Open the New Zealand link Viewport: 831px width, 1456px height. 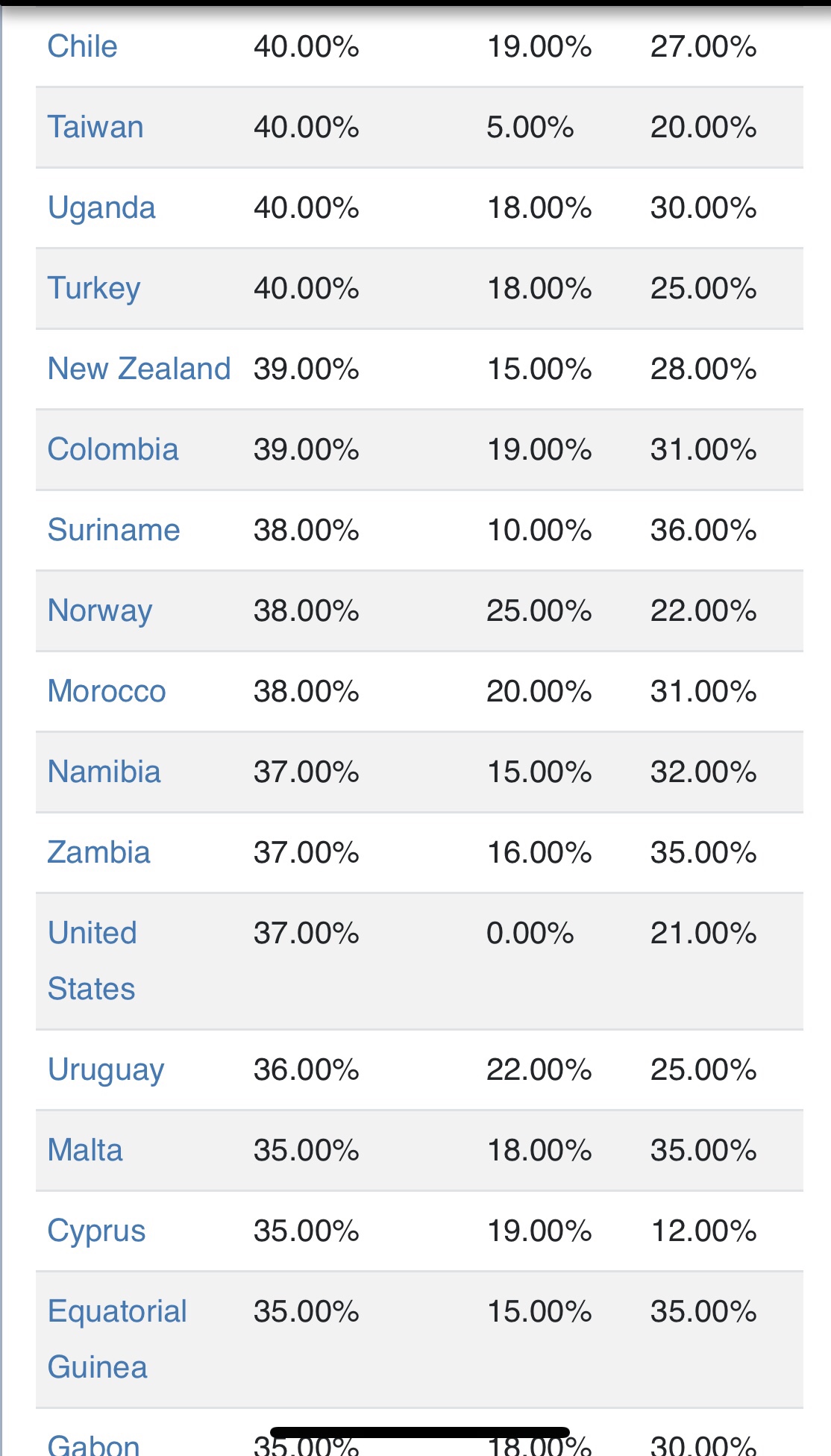pyautogui.click(x=139, y=369)
